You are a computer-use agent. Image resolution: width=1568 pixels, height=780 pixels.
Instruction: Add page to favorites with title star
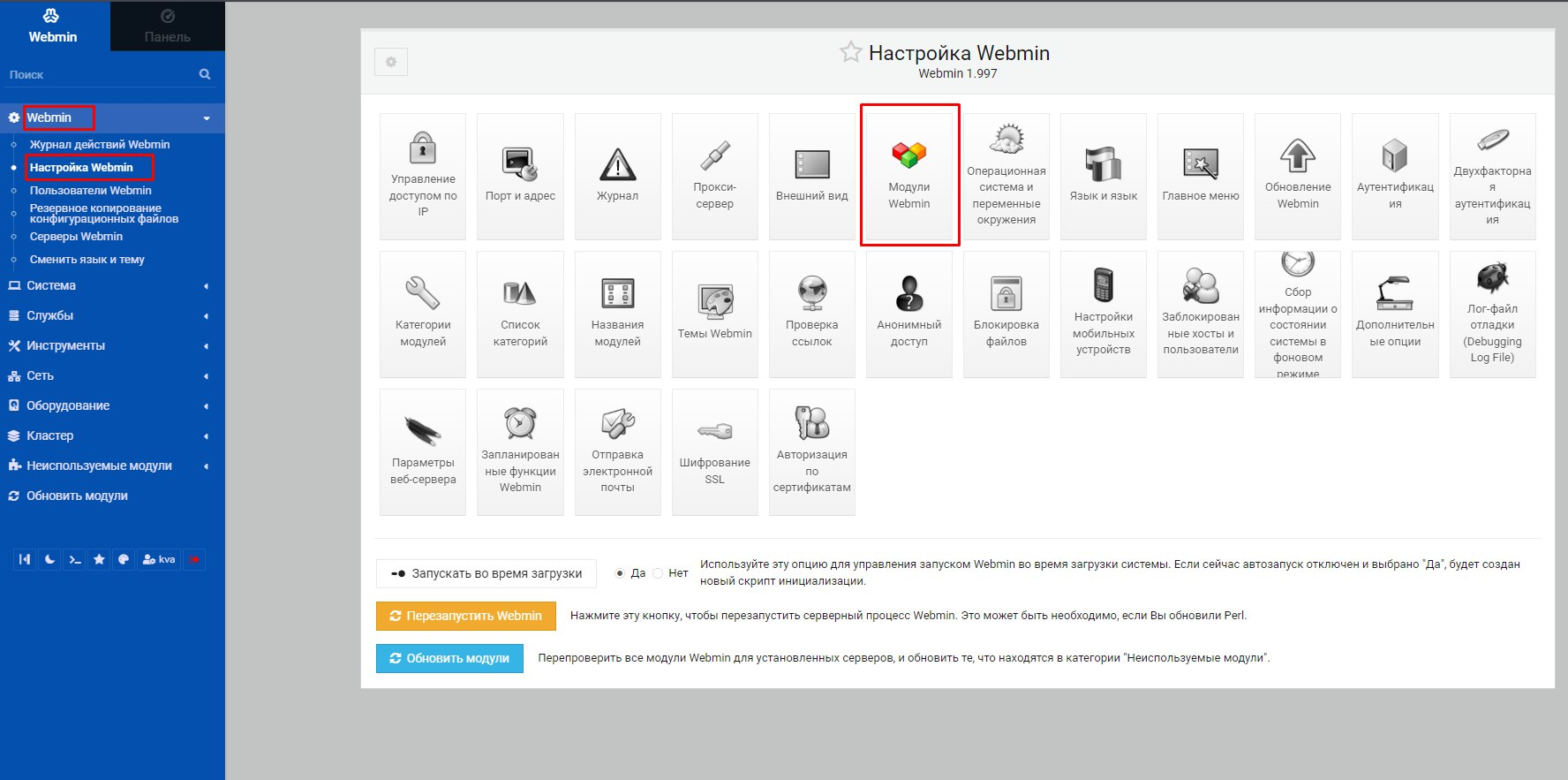(850, 52)
